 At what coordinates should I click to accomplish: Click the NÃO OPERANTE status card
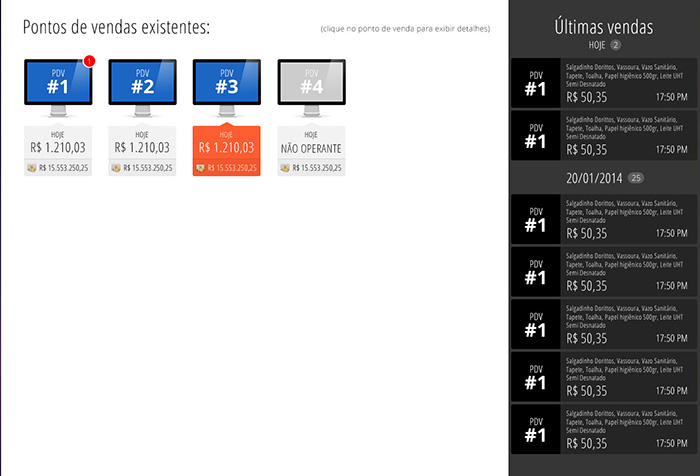pos(311,147)
